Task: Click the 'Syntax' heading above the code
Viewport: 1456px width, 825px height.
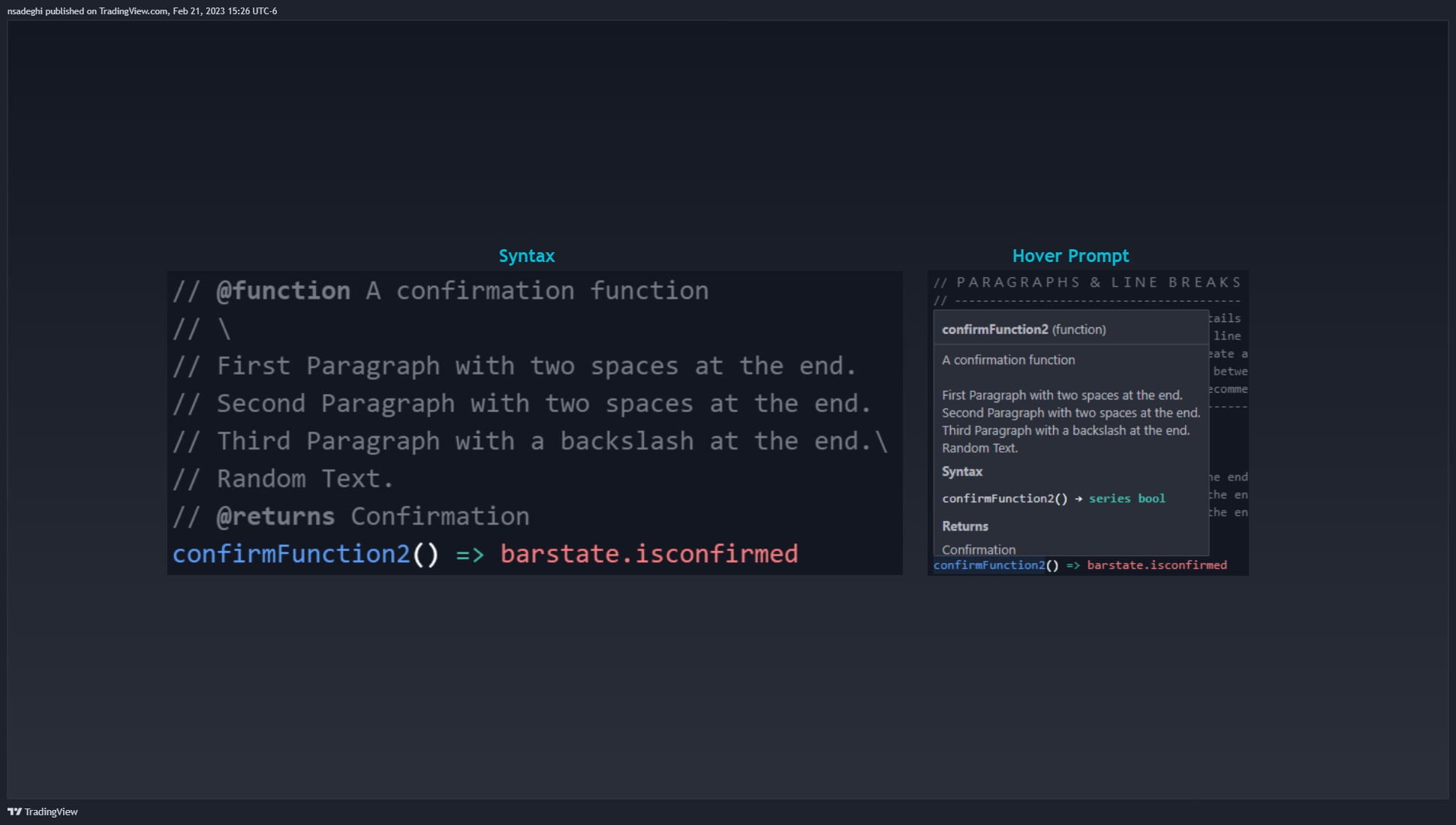Action: tap(527, 256)
